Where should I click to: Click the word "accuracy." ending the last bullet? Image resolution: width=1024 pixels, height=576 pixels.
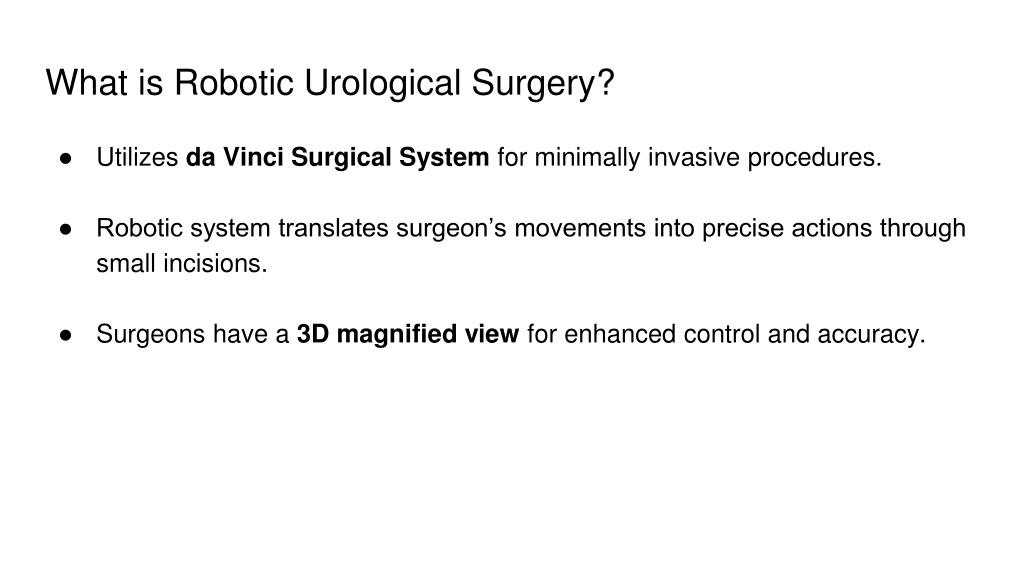tap(871, 334)
